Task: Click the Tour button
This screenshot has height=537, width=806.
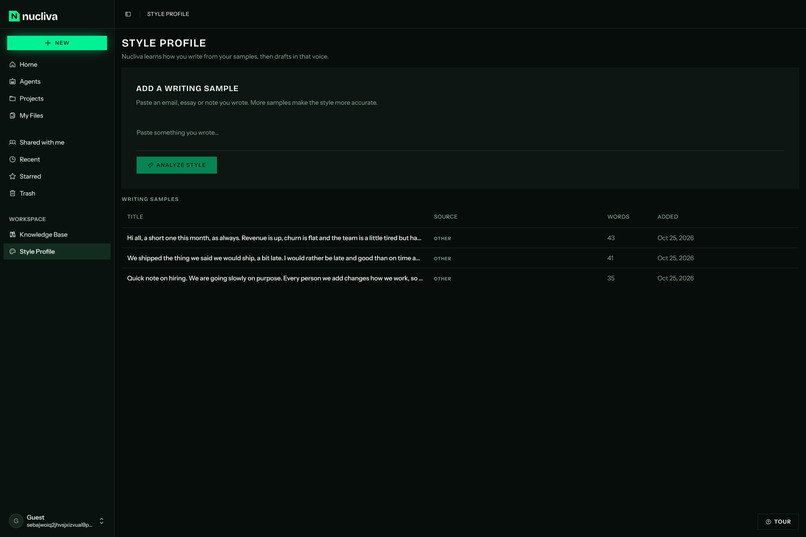Action: pos(778,522)
